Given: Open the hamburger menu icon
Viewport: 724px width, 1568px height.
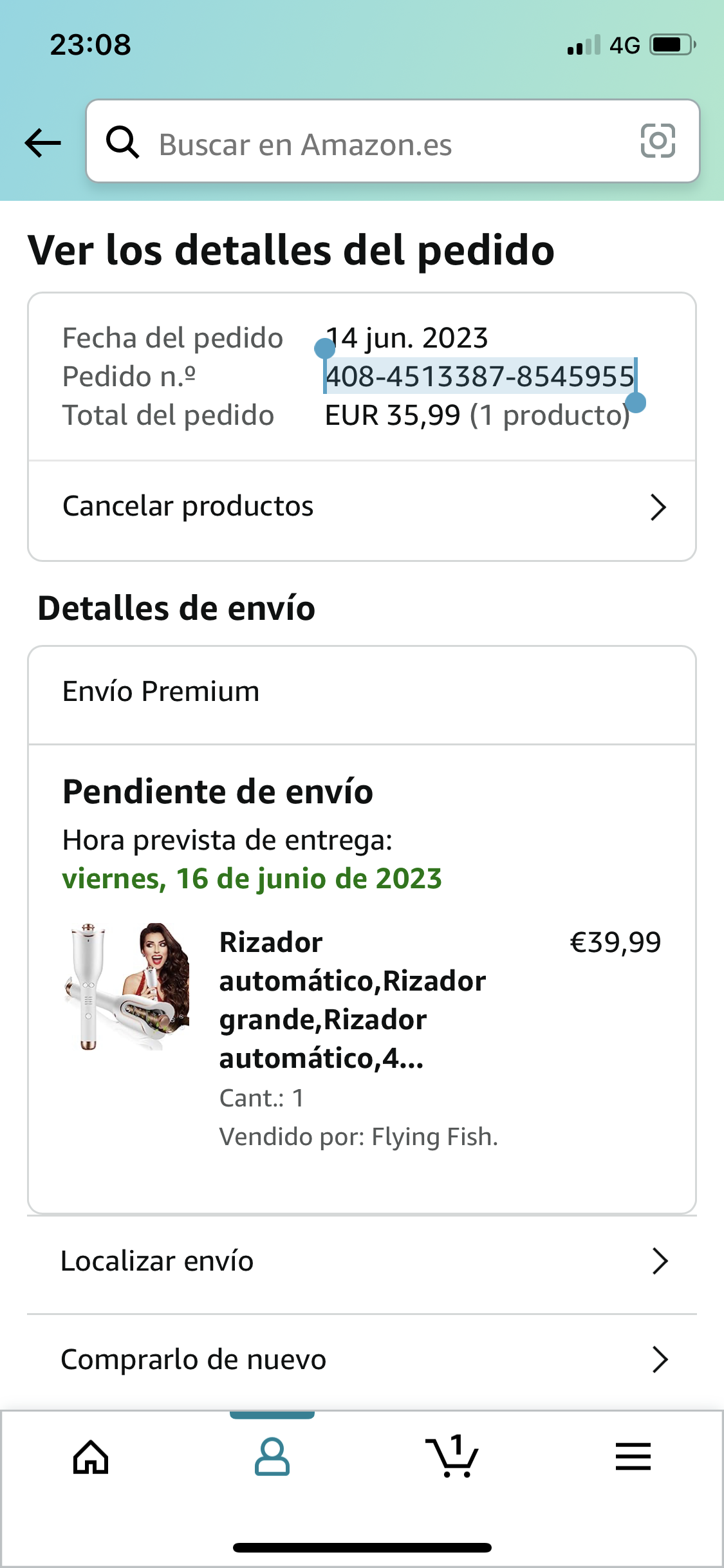Looking at the screenshot, I should pos(633,1457).
